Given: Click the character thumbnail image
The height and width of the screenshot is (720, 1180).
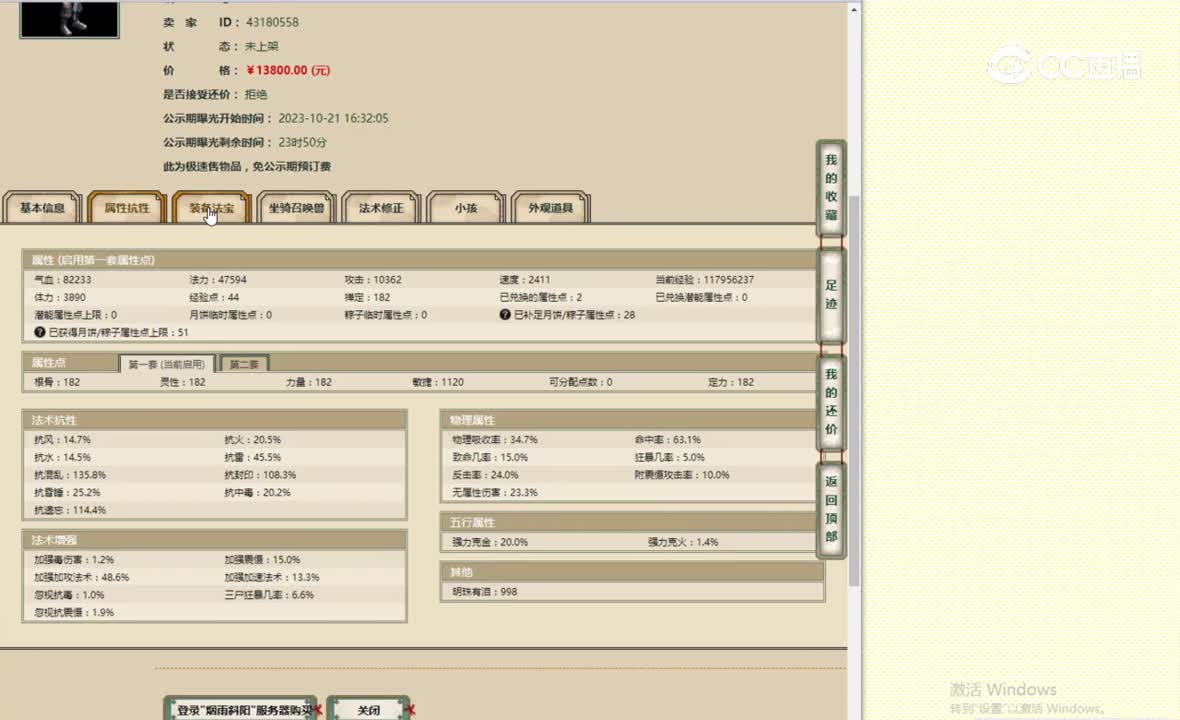Looking at the screenshot, I should (x=69, y=19).
